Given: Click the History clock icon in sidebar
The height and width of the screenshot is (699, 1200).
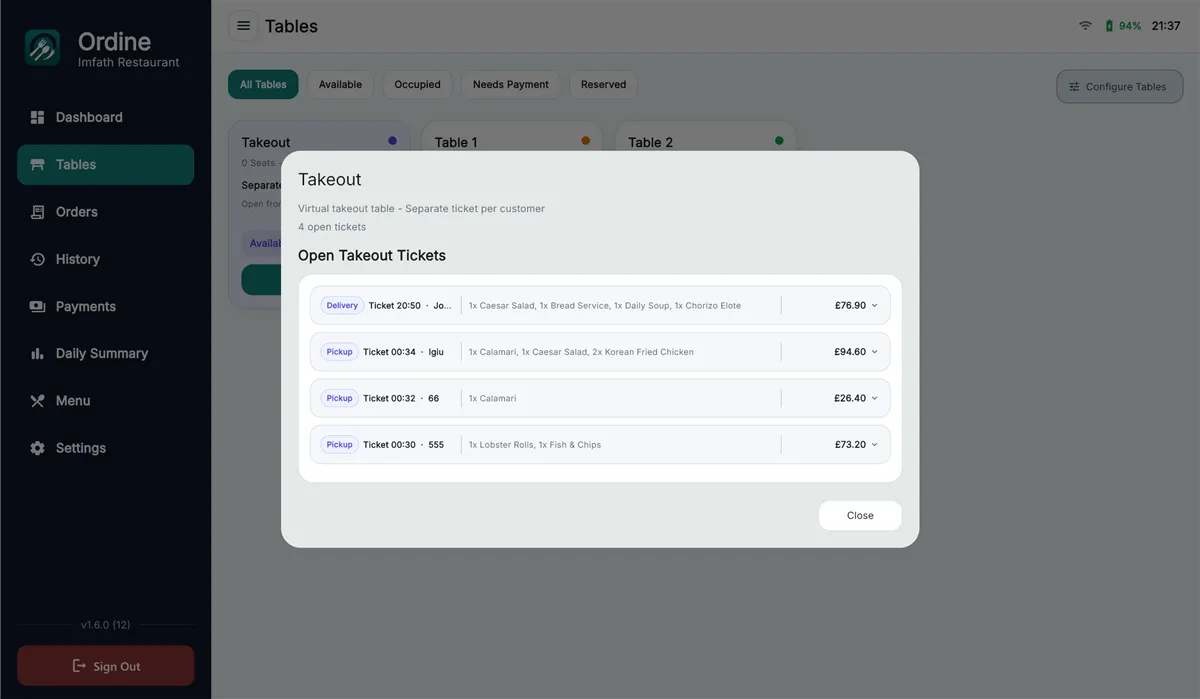Looking at the screenshot, I should click(37, 259).
